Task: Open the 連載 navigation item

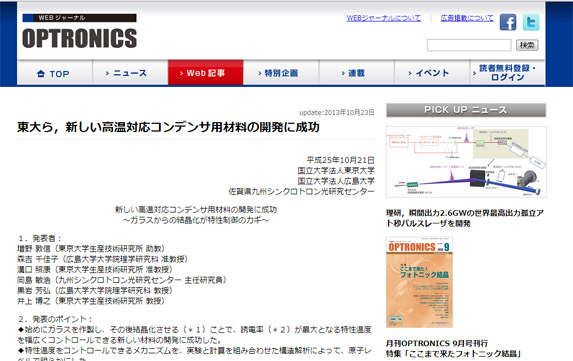Action: (356, 73)
